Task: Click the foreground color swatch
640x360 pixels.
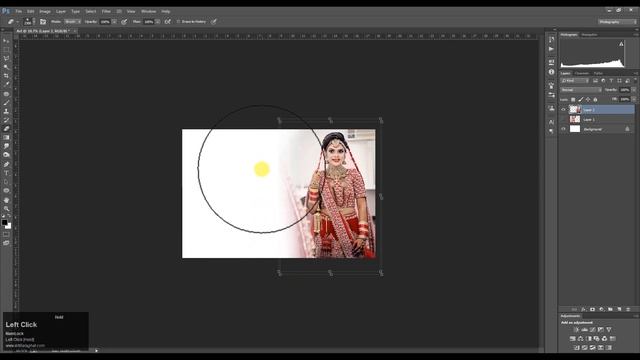Action: point(4,222)
